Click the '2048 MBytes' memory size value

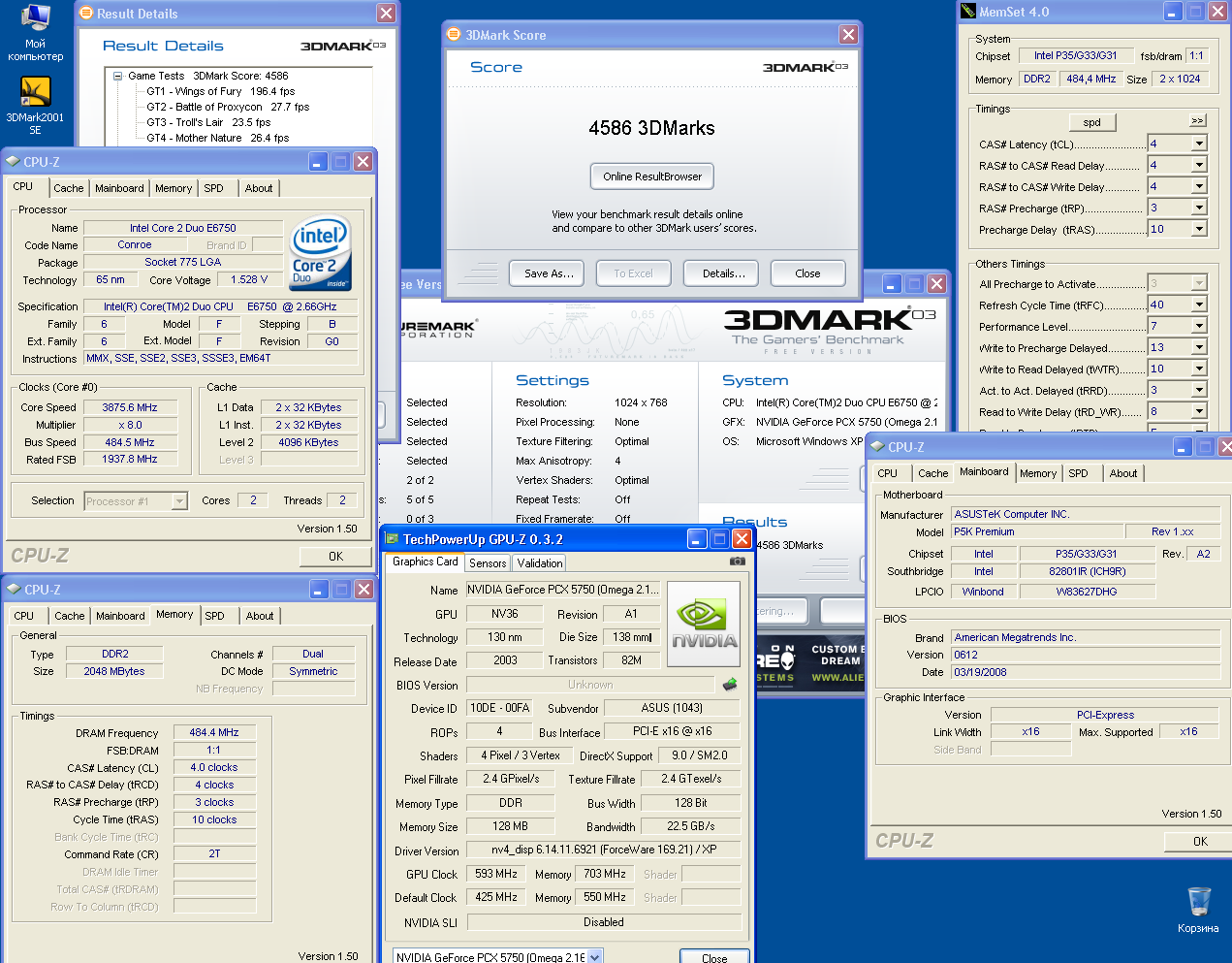tap(114, 671)
